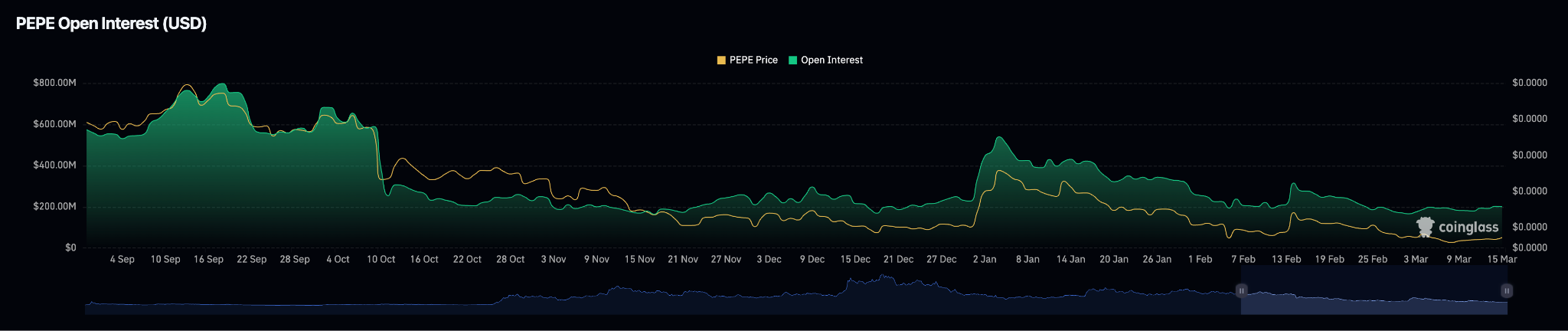The image size is (1568, 331).
Task: Click the $800.00M axis label
Action: coord(54,83)
